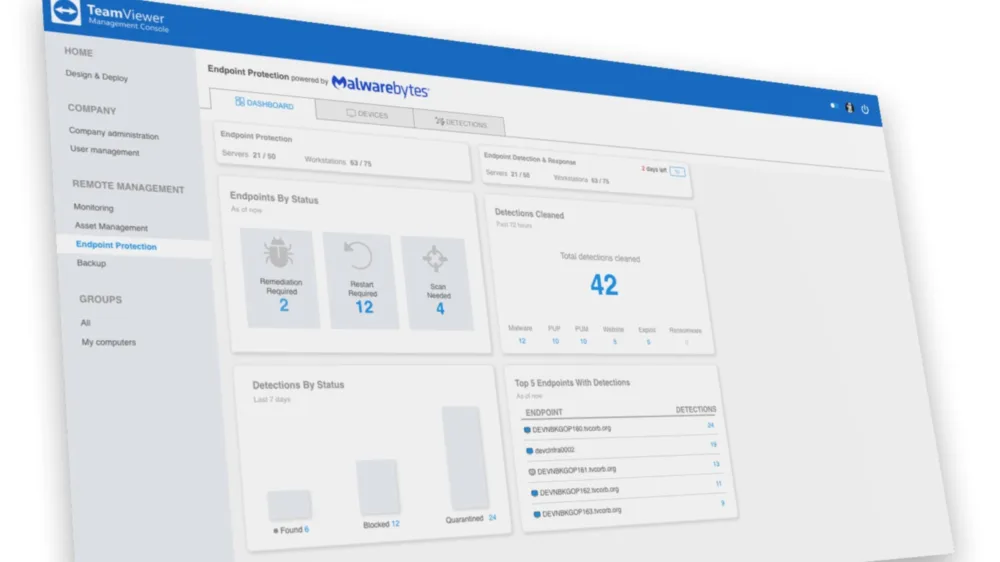Click device icon next to DEVNBKGOP162.tvcorb.org
This screenshot has height=562, width=1000.
(534, 493)
